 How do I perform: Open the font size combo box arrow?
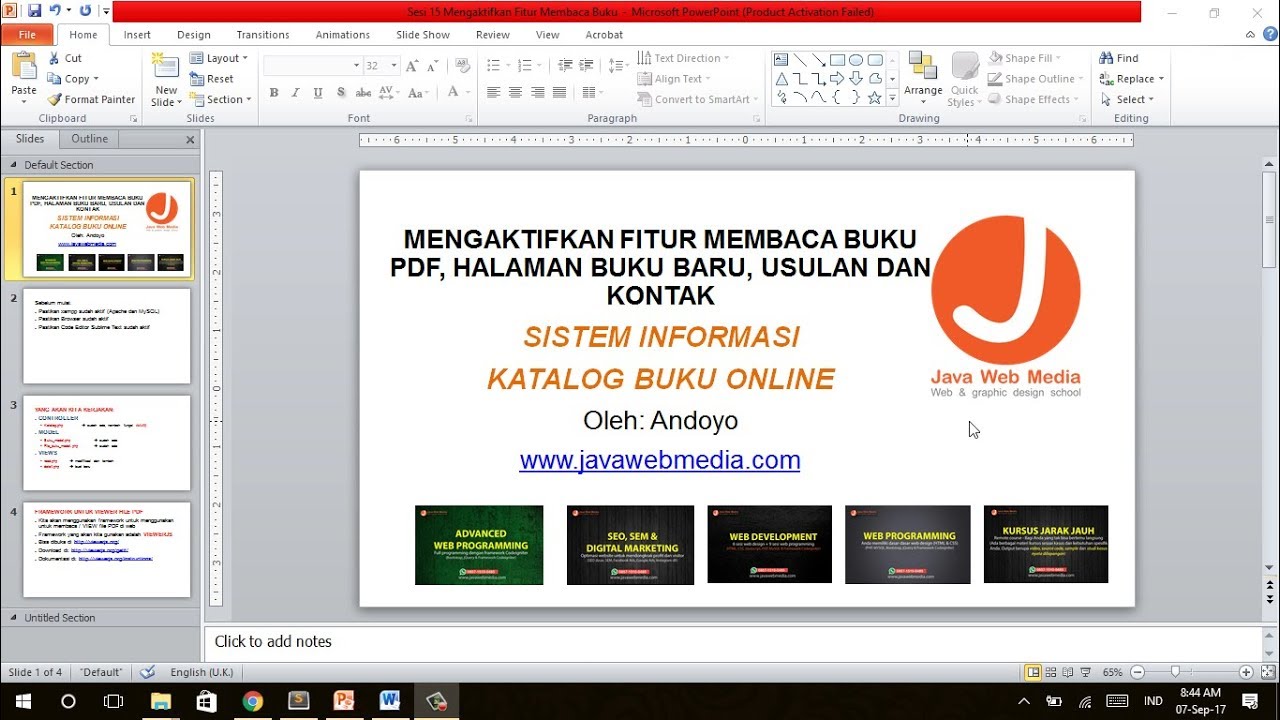393,65
